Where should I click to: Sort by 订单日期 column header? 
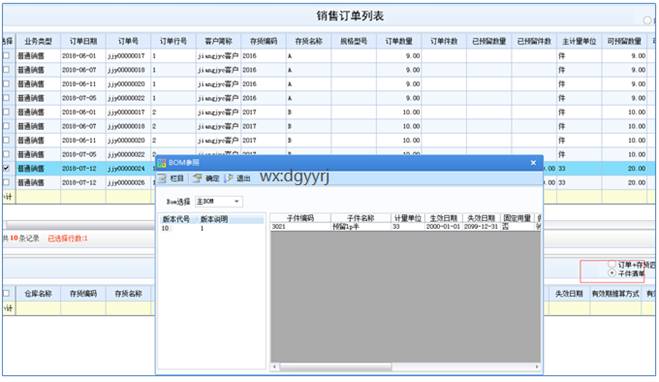coord(83,41)
